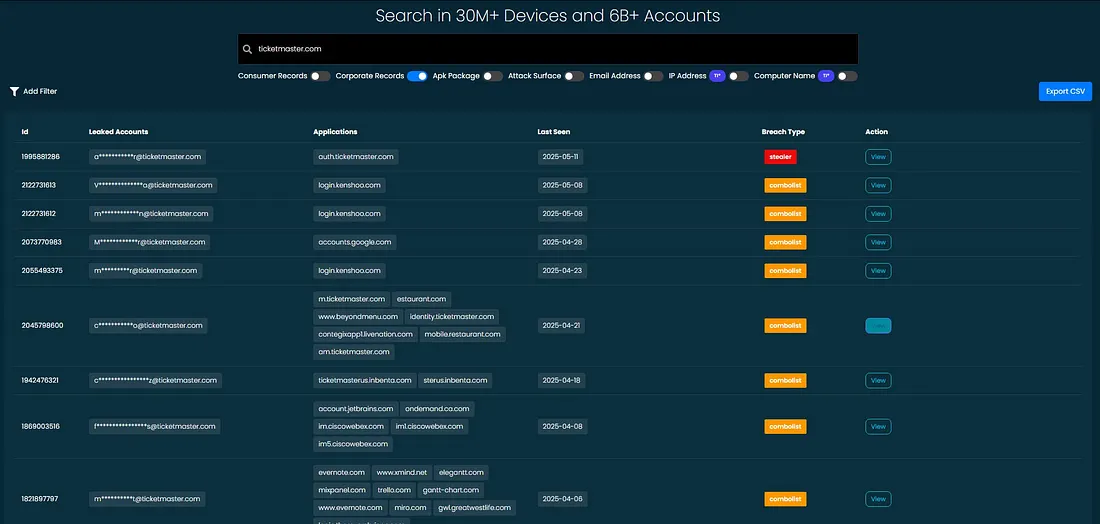
Task: Turn on the Attack Surface toggle
Action: tap(574, 76)
